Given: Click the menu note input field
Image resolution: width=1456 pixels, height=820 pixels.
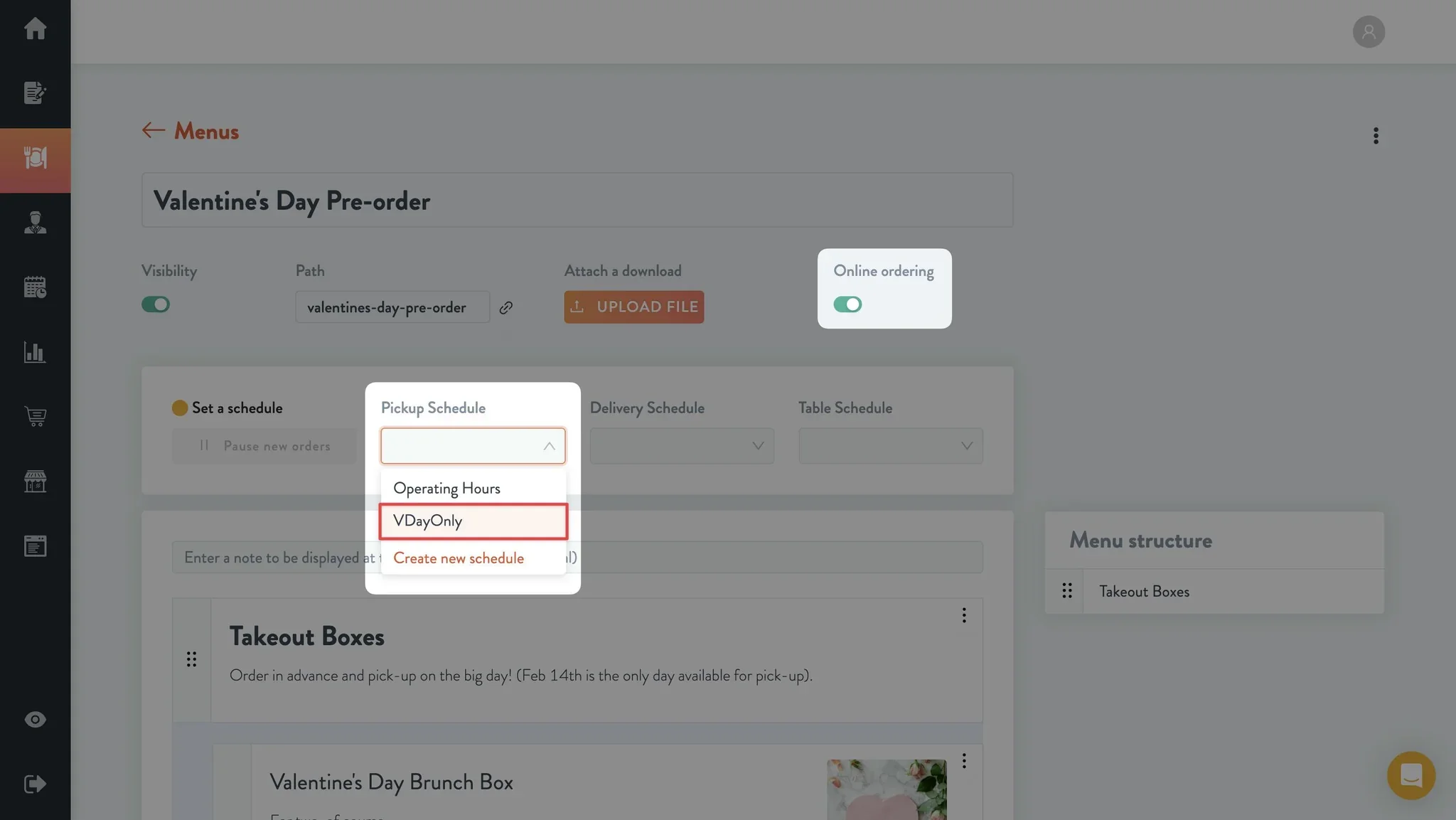Looking at the screenshot, I should pos(577,558).
